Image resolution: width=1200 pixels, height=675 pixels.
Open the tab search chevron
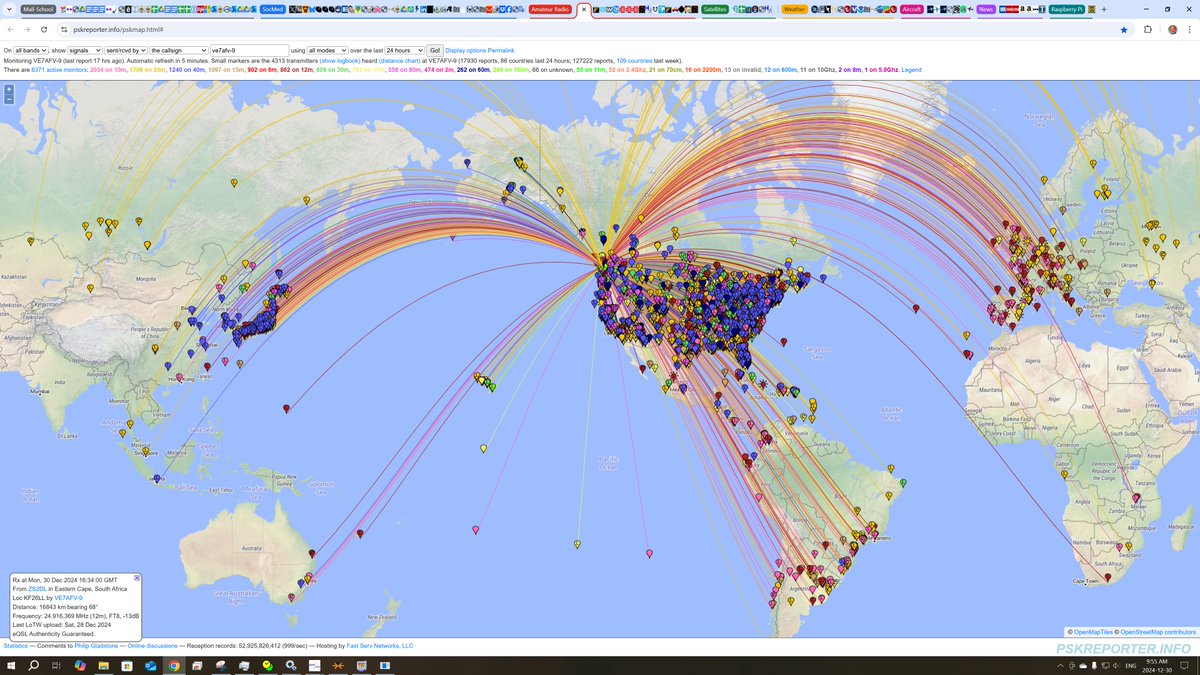point(9,9)
